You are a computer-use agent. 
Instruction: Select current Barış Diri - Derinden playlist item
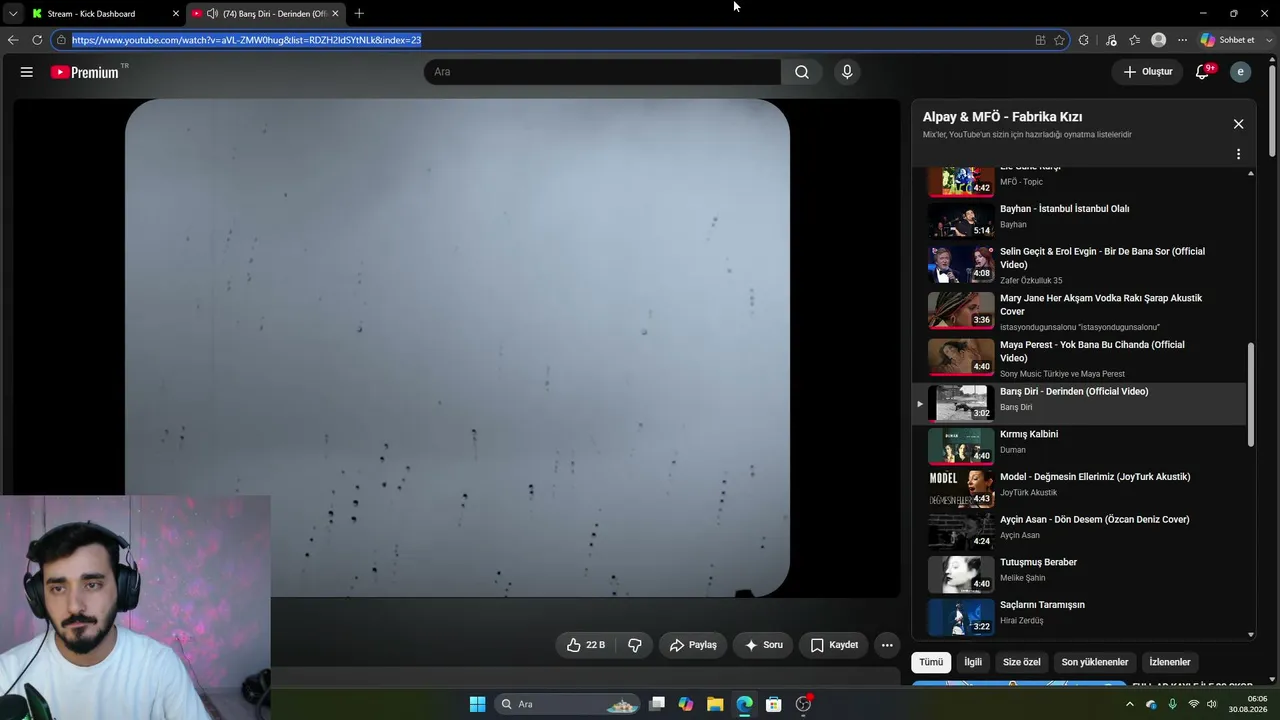point(1079,404)
